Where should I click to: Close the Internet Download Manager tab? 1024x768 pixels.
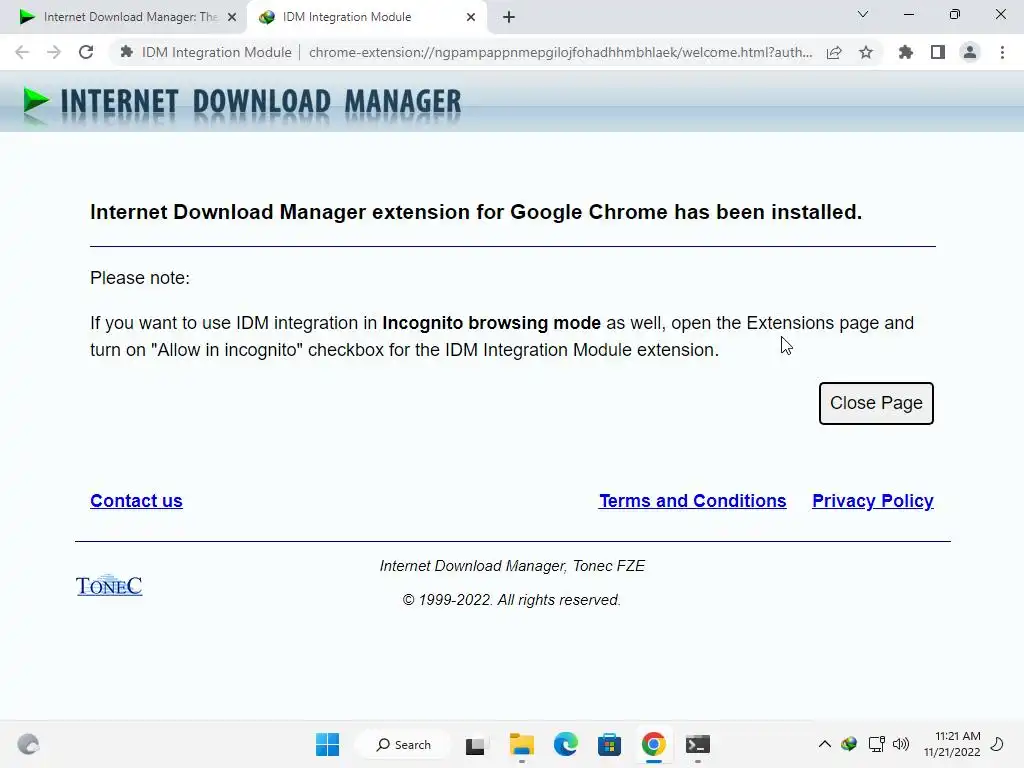[232, 17]
